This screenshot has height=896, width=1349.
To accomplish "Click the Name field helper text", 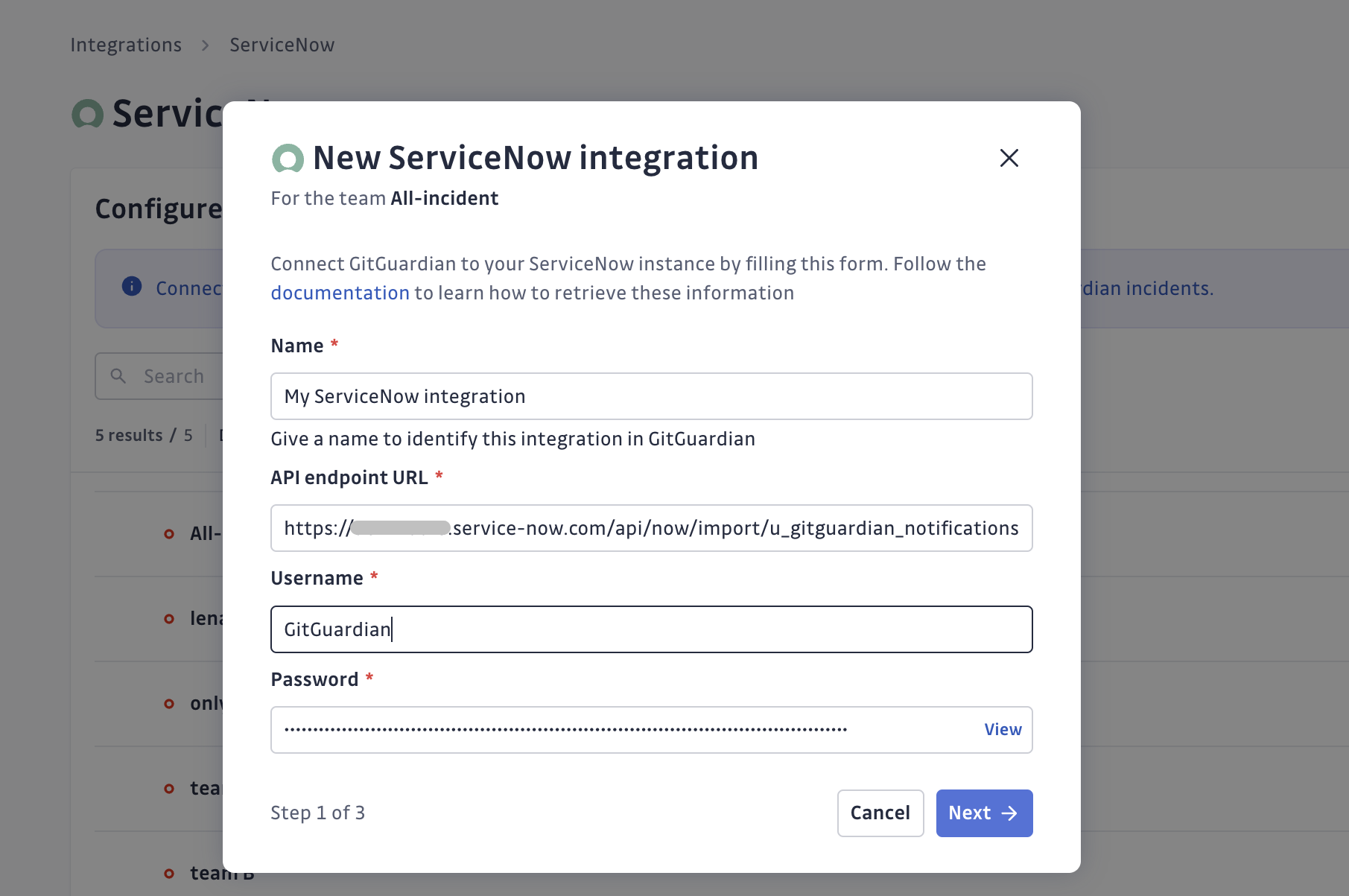I will point(512,439).
